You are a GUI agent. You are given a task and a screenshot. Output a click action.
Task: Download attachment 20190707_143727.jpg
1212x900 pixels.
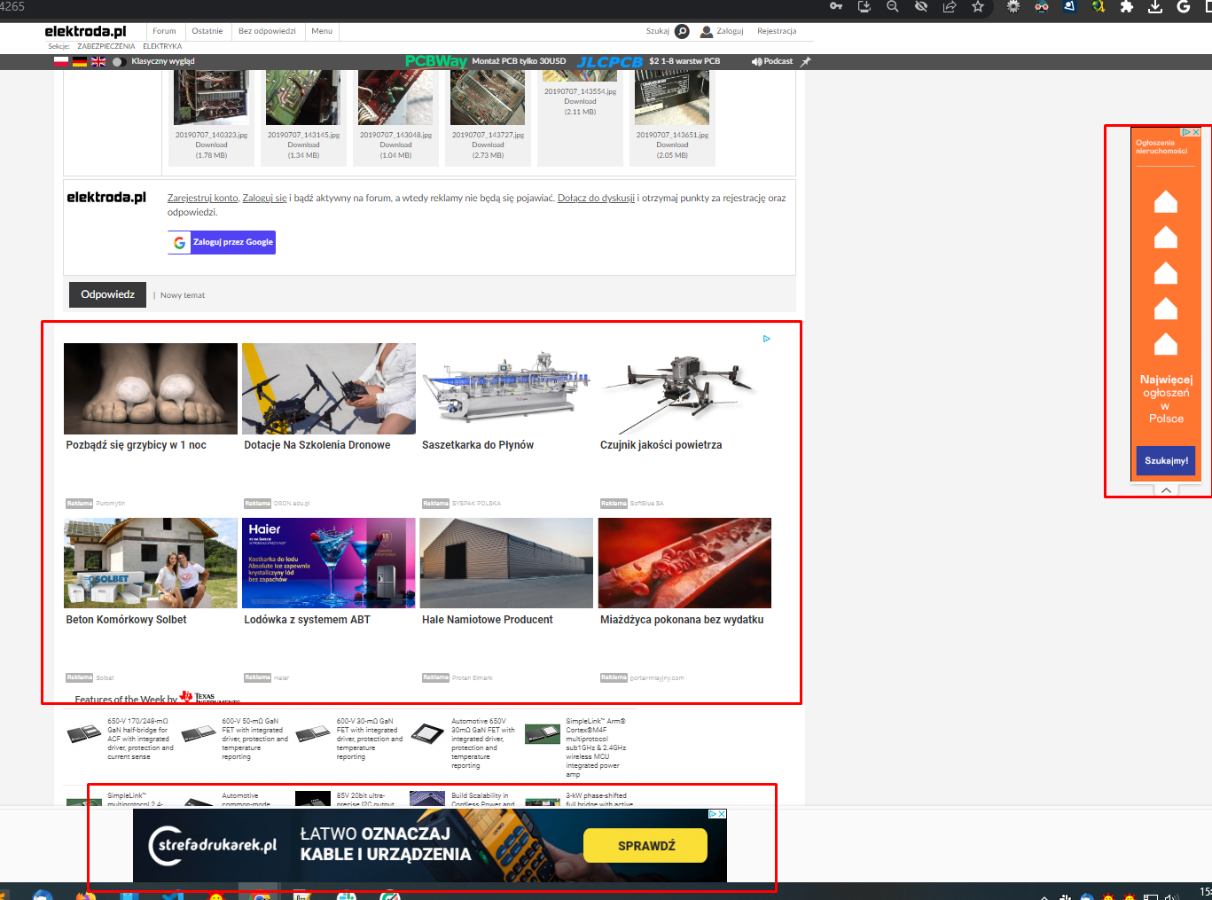488,145
